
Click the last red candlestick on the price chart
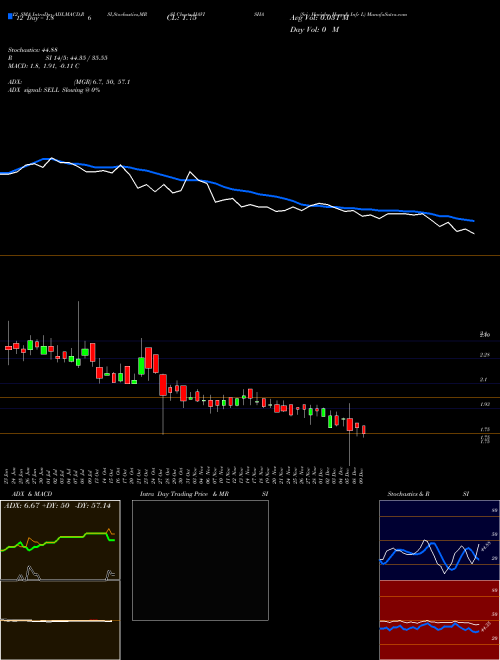point(364,430)
